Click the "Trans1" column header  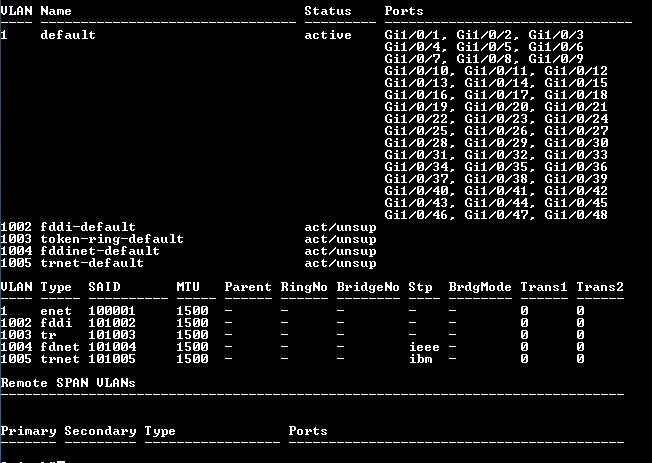click(543, 287)
